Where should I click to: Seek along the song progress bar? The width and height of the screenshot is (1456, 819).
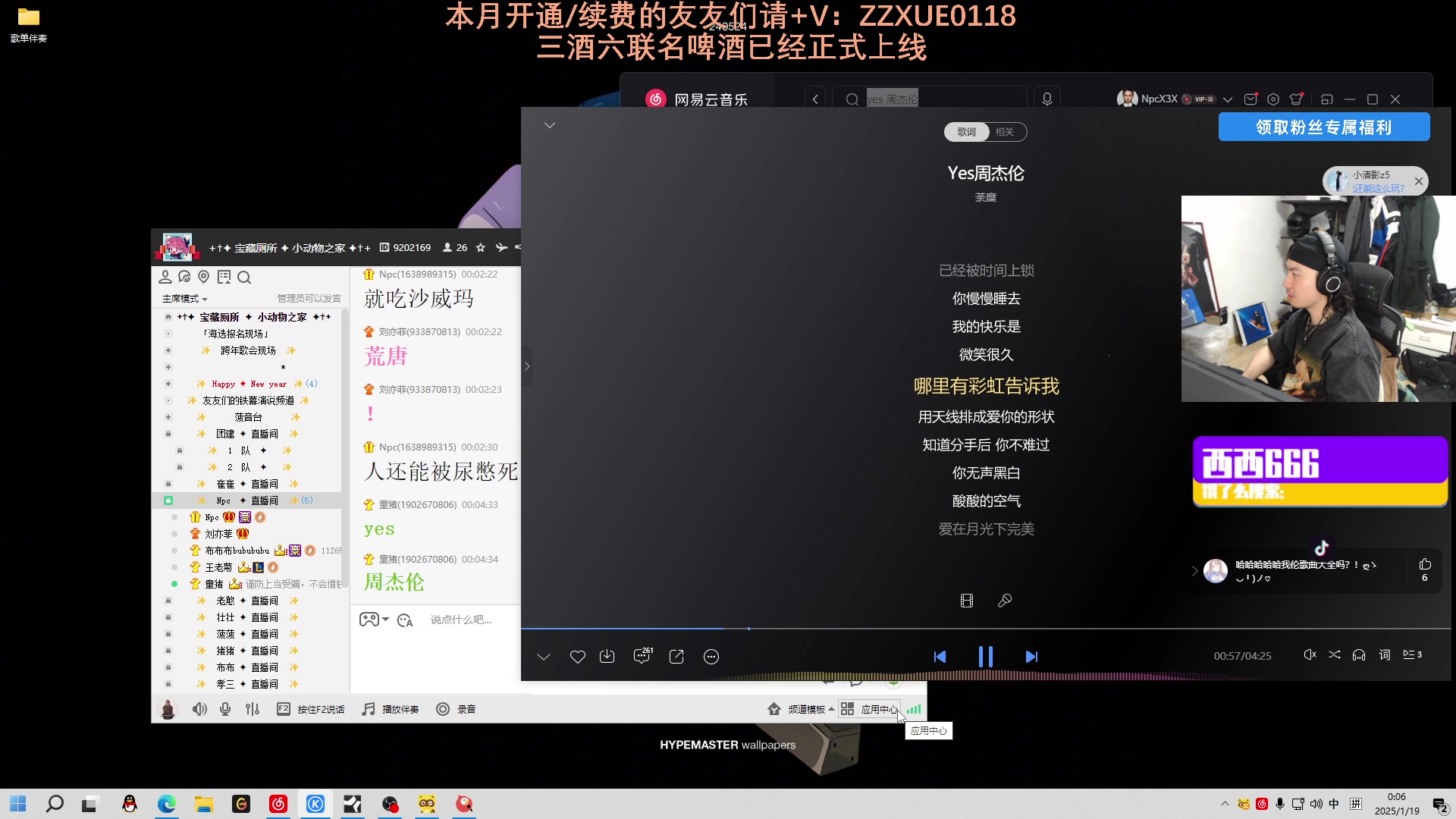[x=986, y=629]
